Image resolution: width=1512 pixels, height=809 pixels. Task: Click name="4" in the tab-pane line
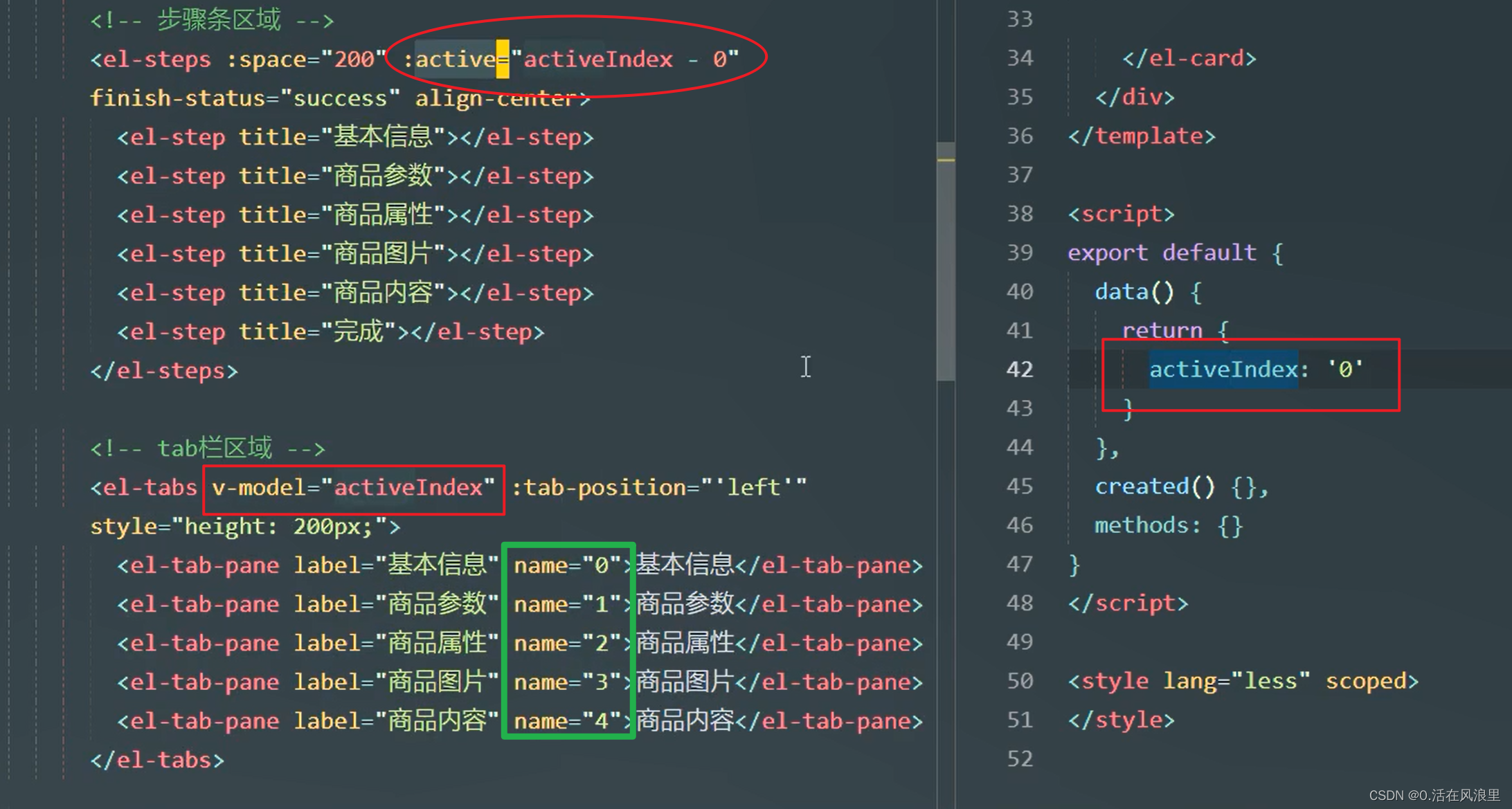click(x=567, y=721)
